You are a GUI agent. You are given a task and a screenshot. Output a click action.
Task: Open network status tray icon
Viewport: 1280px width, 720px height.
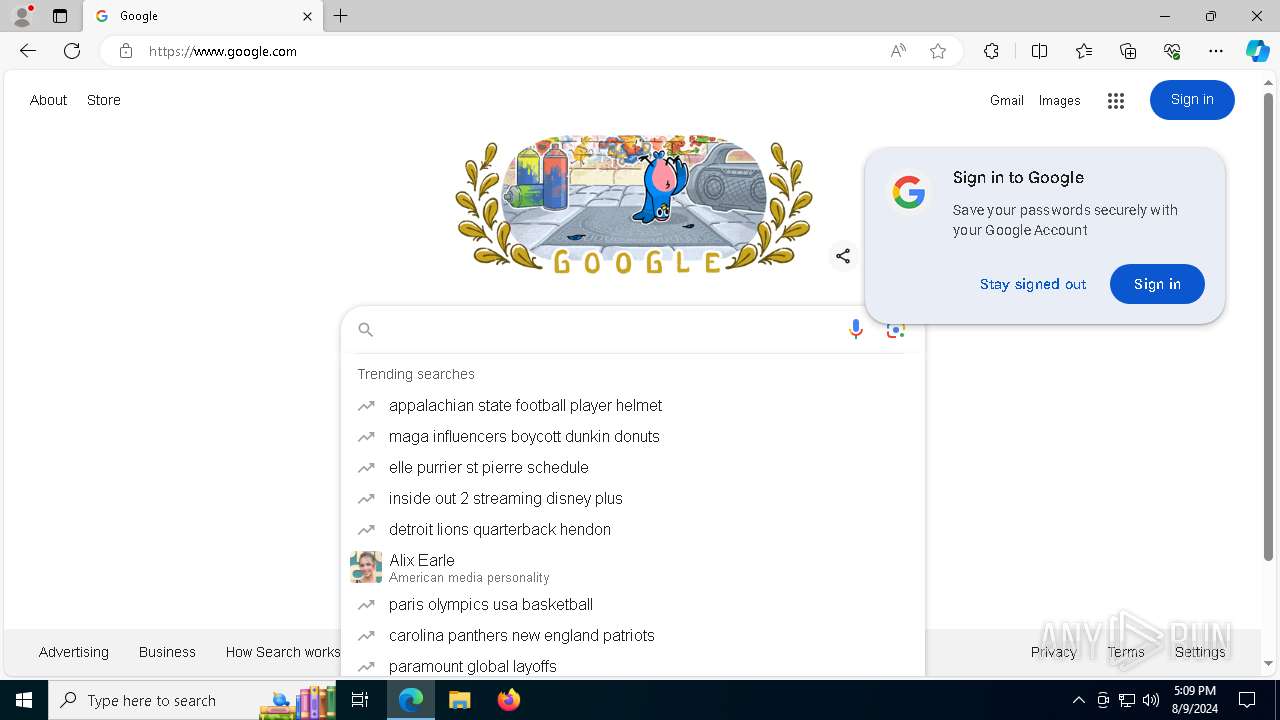point(1127,700)
